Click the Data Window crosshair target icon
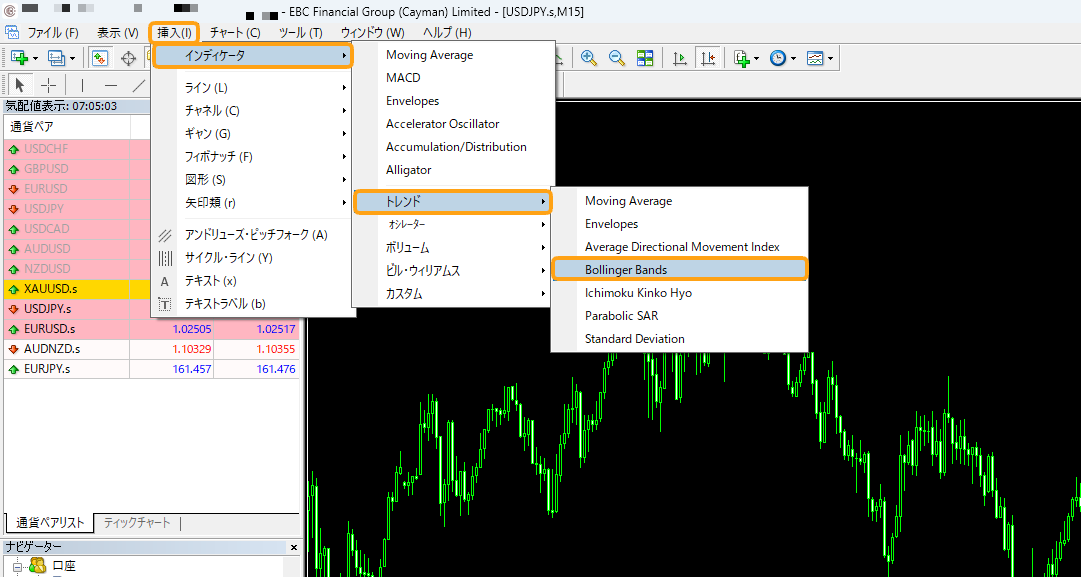Image resolution: width=1081 pixels, height=577 pixels. pos(128,59)
